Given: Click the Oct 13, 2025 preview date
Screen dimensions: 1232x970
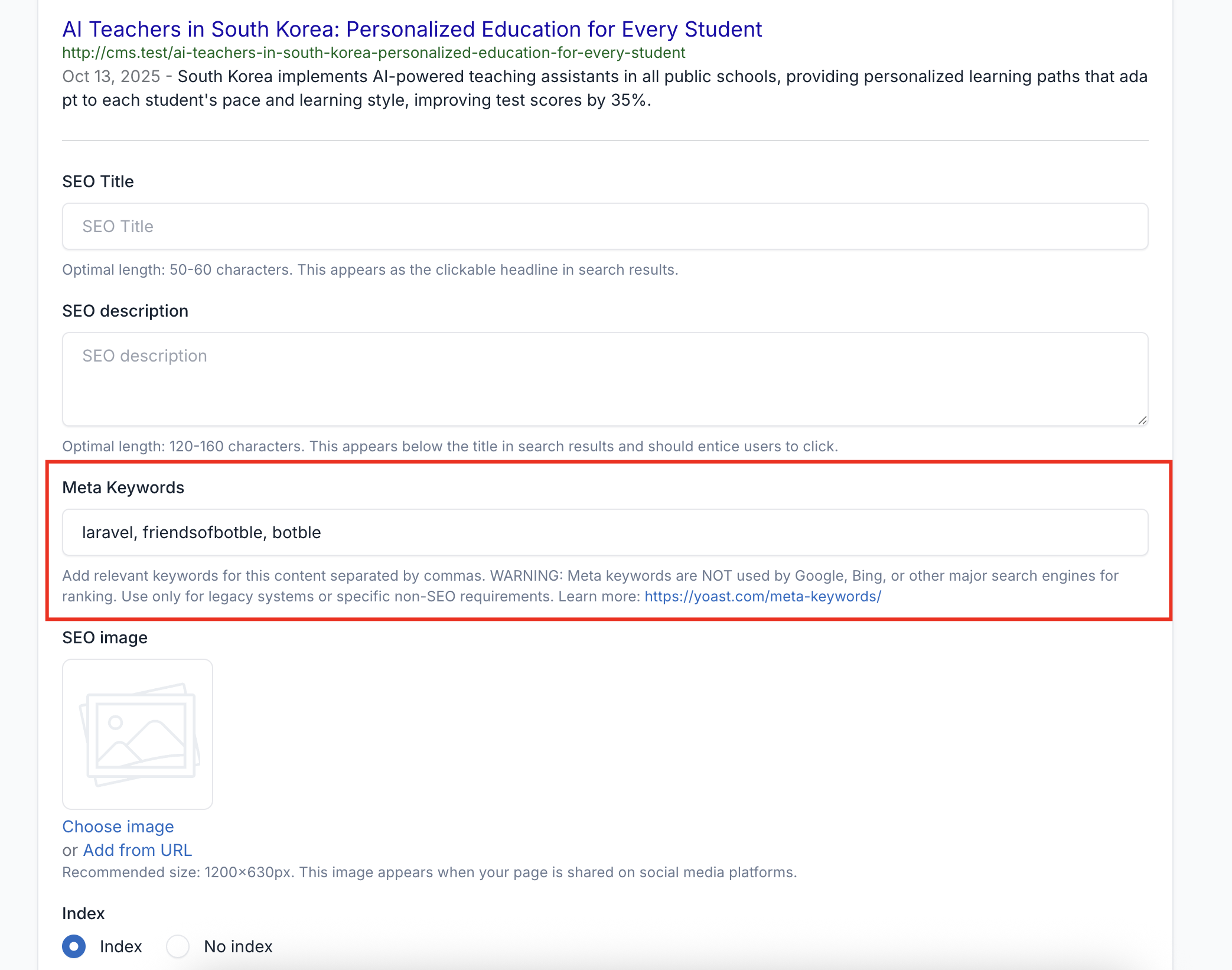Looking at the screenshot, I should [x=111, y=76].
